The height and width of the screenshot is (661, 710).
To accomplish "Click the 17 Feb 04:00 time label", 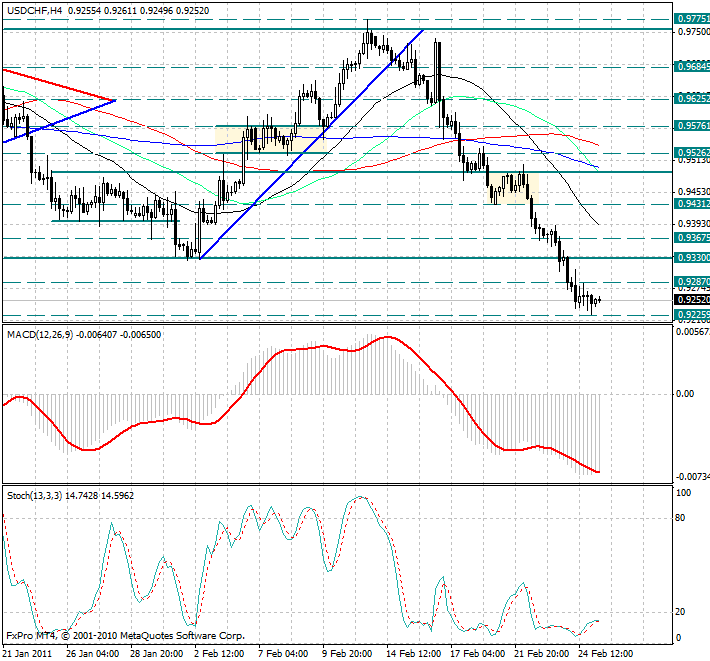I will click(478, 654).
